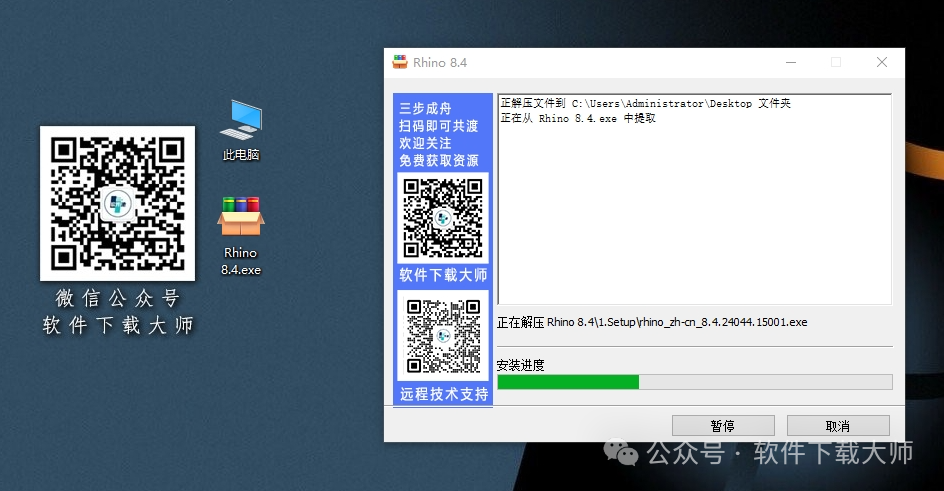Click the 暂停 pause button
The height and width of the screenshot is (491, 944).
coord(723,426)
